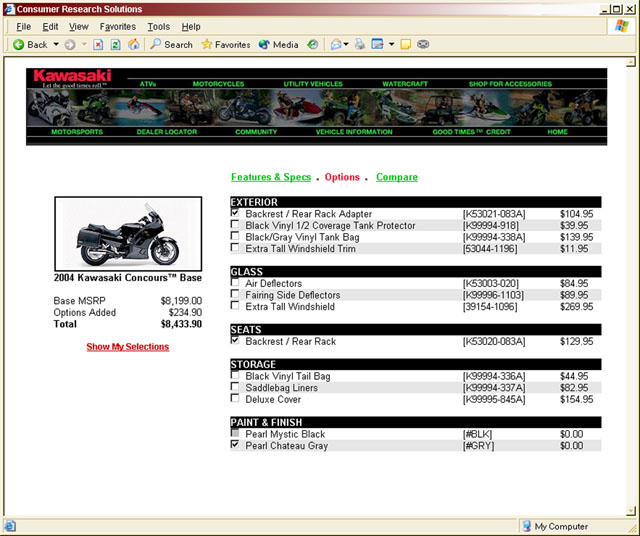Go to MOTORCYCLES in Kawasaki banner
This screenshot has width=640, height=536.
click(x=218, y=84)
